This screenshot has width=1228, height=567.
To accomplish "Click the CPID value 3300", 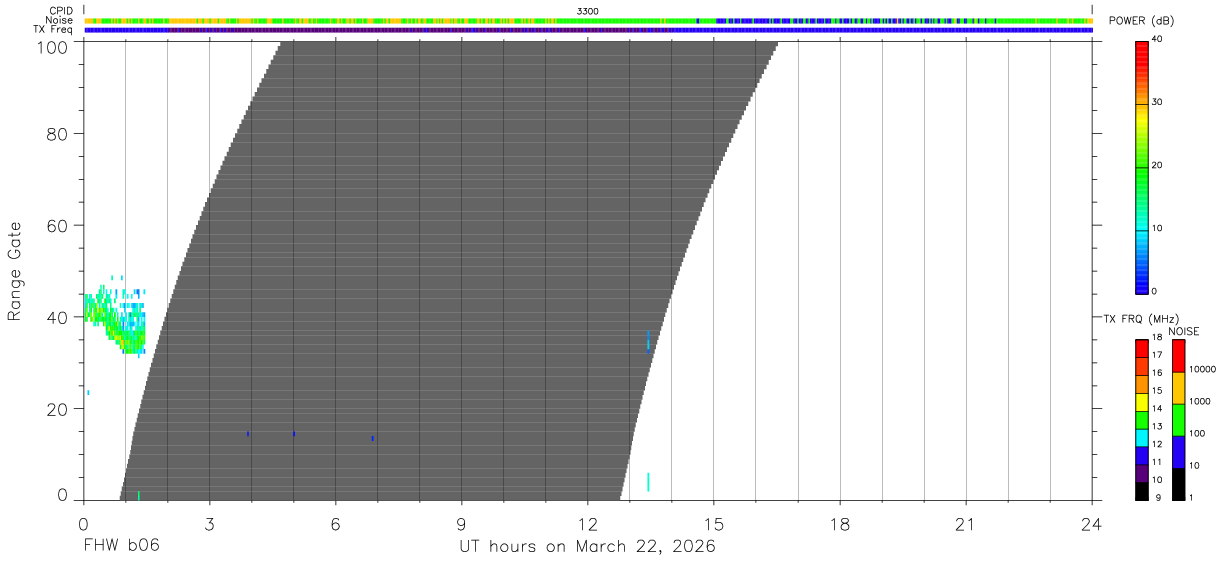I will pos(587,11).
